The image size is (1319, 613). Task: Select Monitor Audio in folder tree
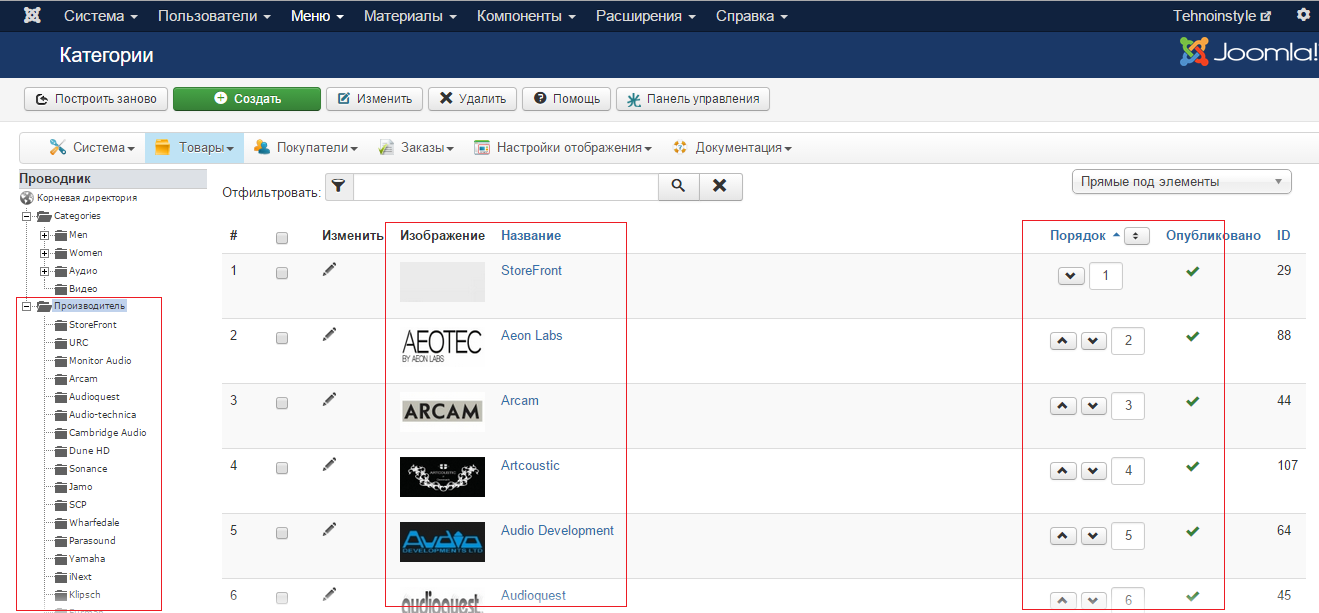[100, 361]
